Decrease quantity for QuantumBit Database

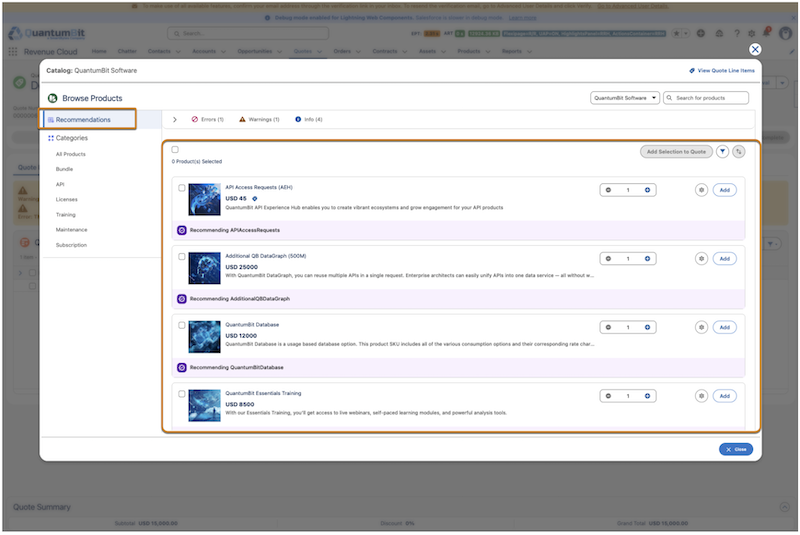(608, 328)
